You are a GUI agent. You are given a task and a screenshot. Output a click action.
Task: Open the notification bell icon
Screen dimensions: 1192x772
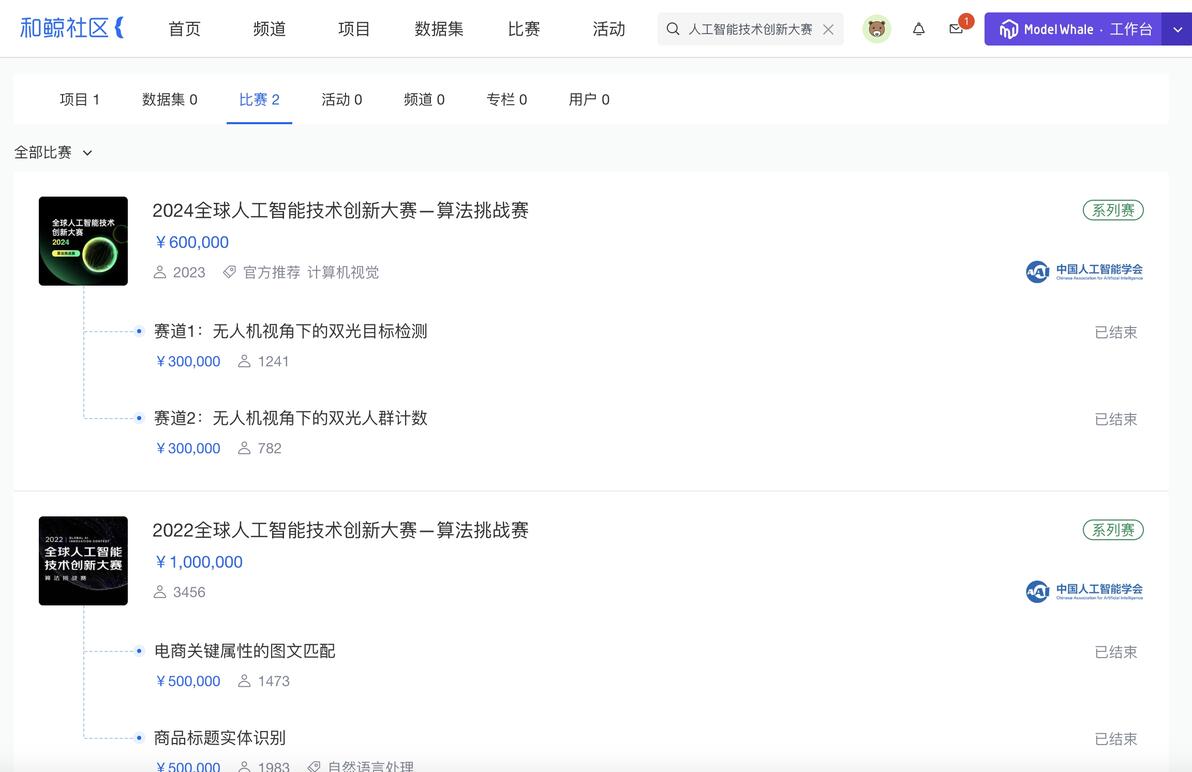[918, 30]
